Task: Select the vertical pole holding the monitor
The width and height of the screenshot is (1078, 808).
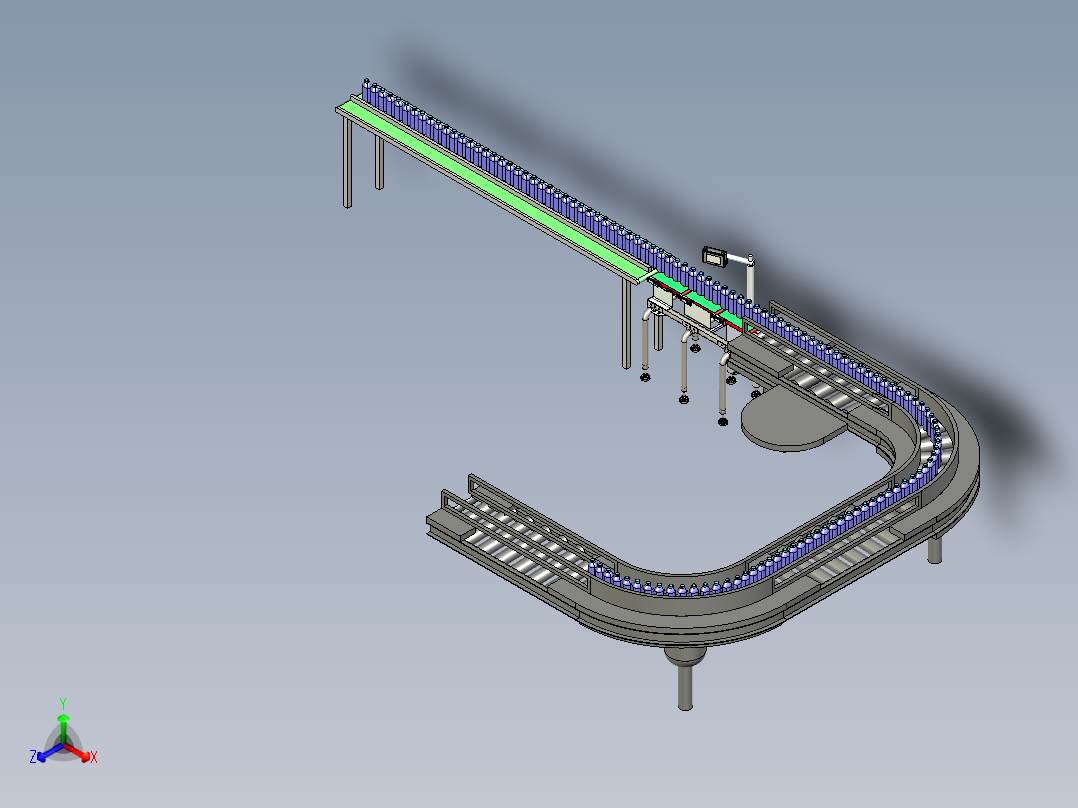Action: [750, 281]
